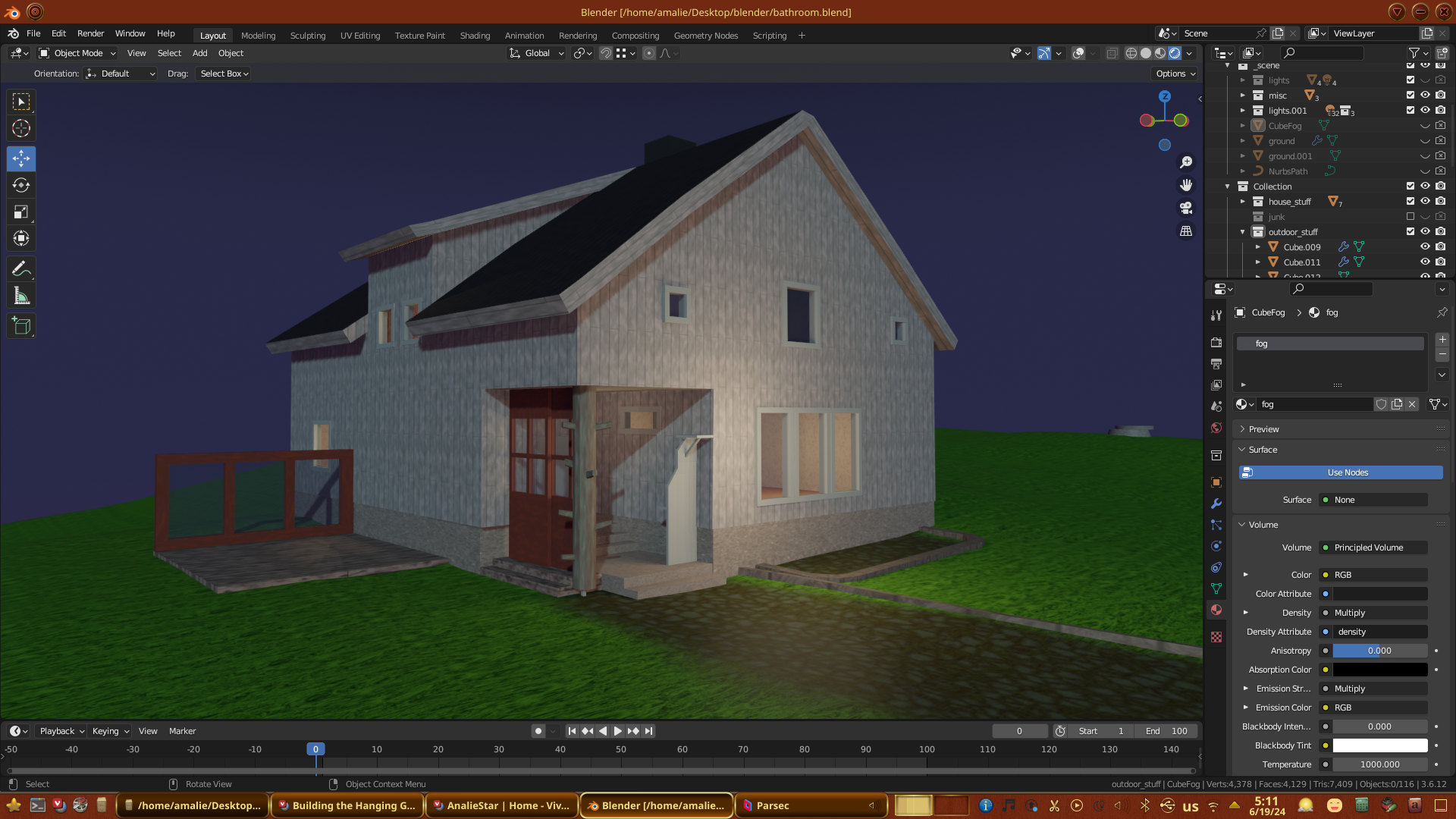Select the Scale tool
This screenshot has height=819, width=1456.
[21, 212]
